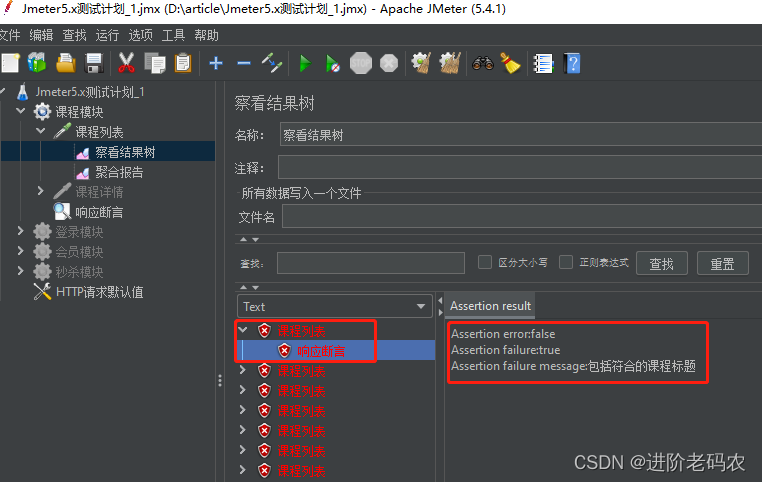
Task: Open the 文件 menu
Action: 10,35
